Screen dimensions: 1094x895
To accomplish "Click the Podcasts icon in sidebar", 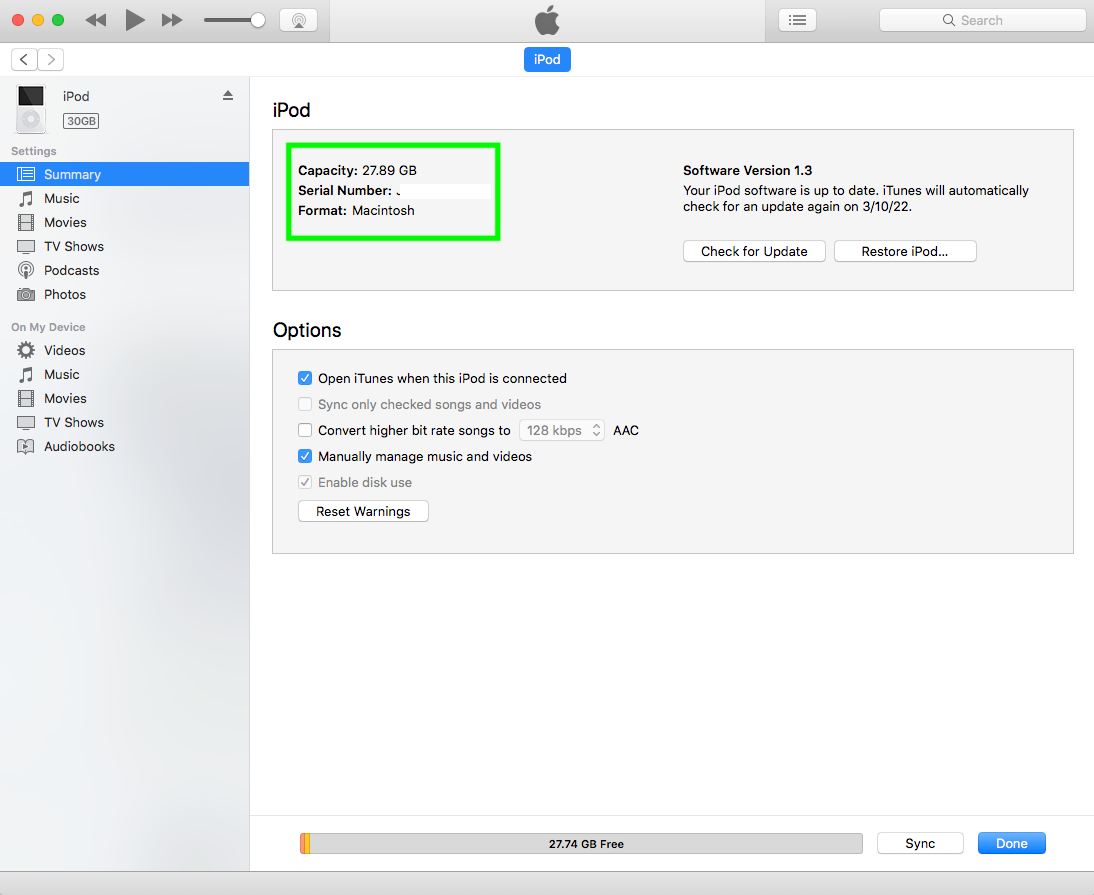I will coord(26,271).
